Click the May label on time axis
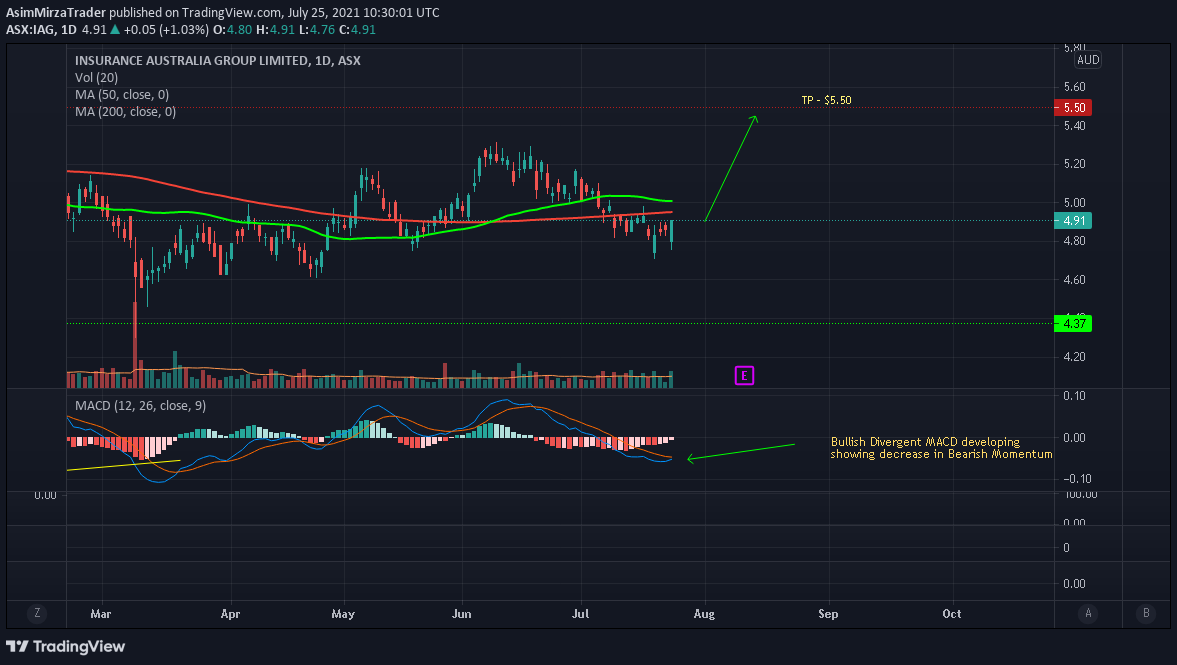 (343, 614)
